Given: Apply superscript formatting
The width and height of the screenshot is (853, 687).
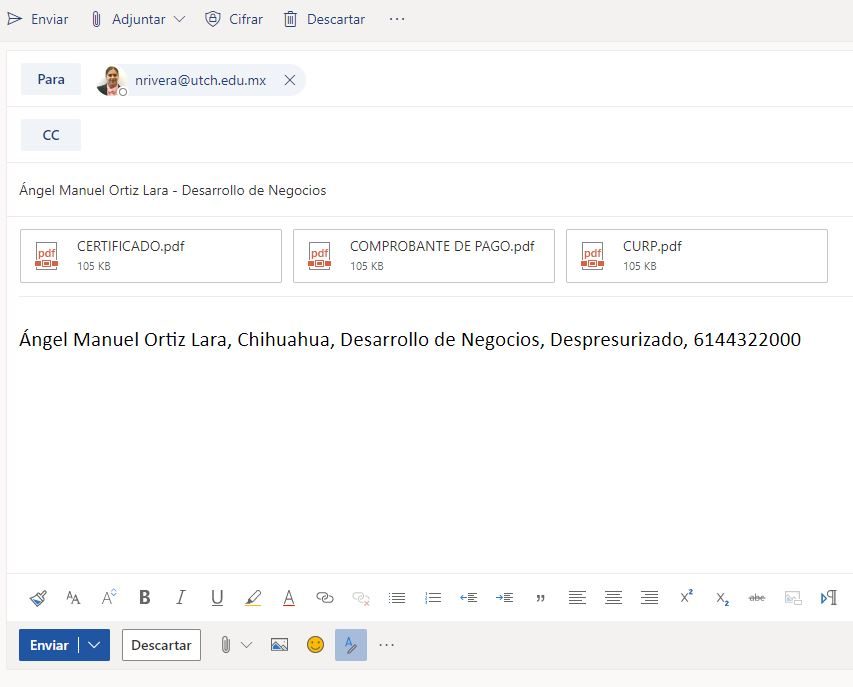Looking at the screenshot, I should tap(686, 597).
